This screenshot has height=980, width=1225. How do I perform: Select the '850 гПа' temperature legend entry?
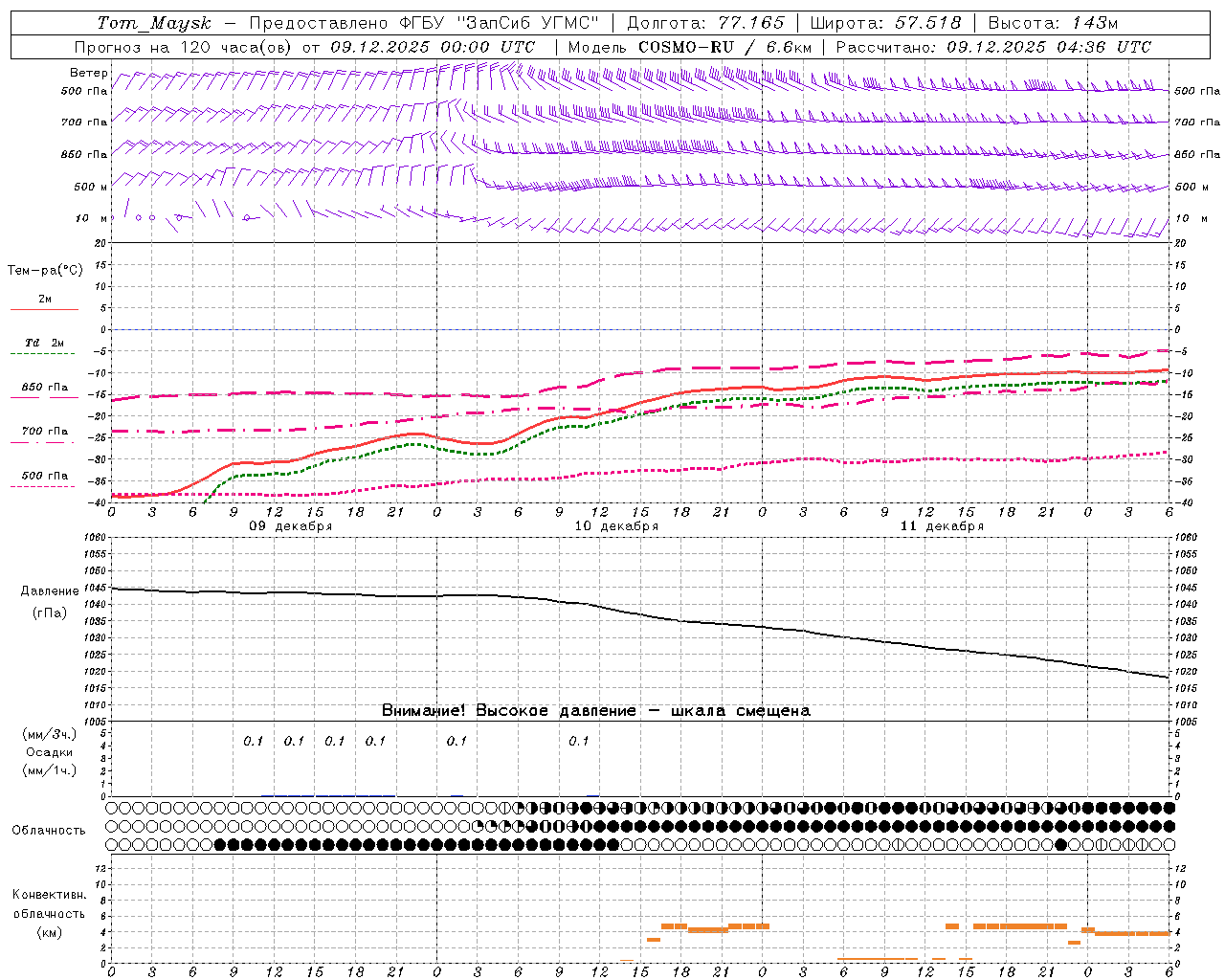coord(45,388)
